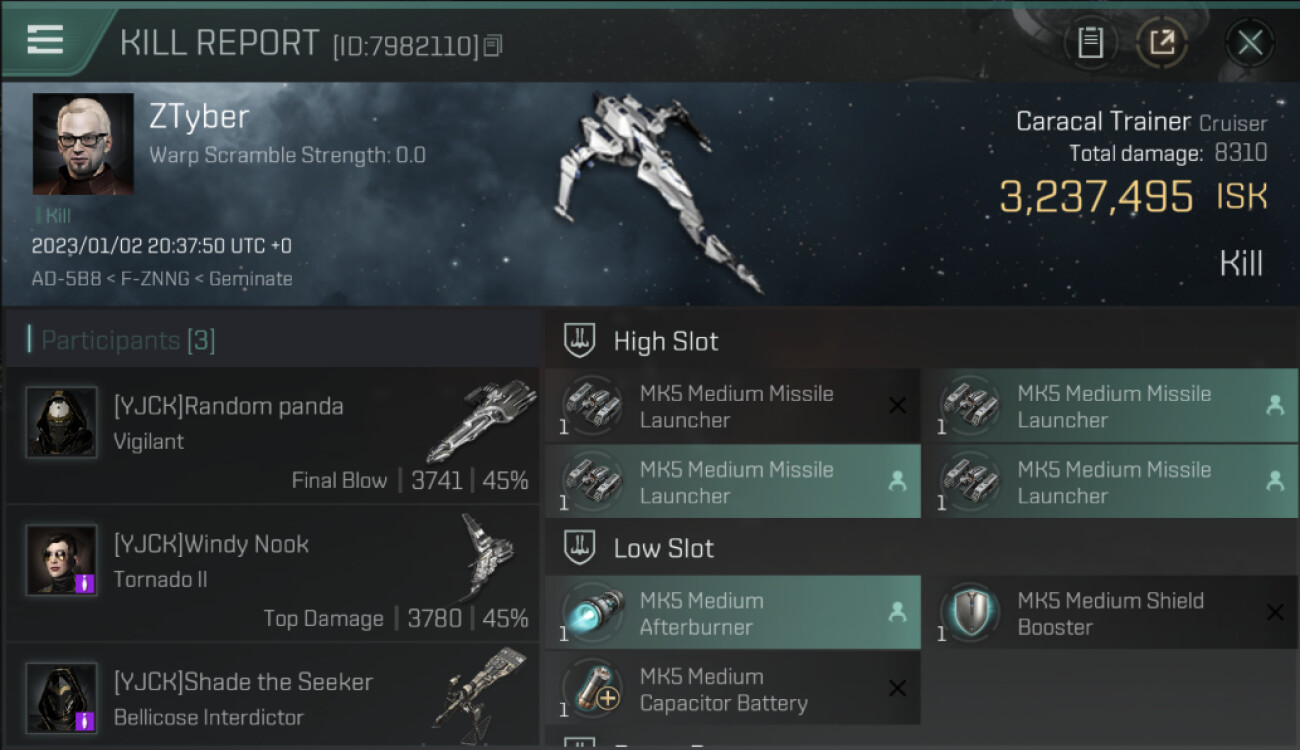Click the Tornado II ship icon
This screenshot has width=1300, height=750.
tap(486, 556)
